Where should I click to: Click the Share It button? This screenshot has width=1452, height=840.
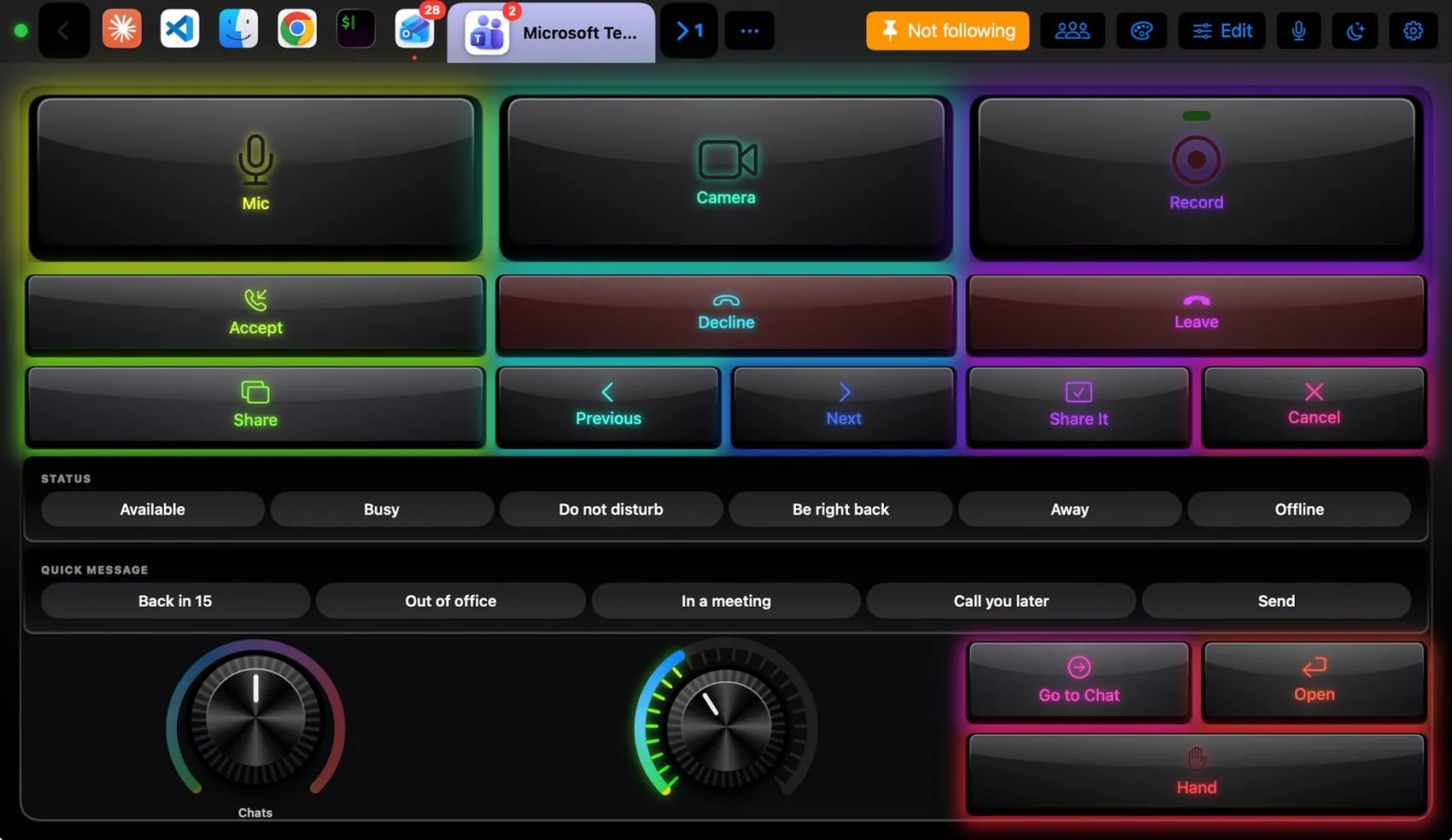1079,406
